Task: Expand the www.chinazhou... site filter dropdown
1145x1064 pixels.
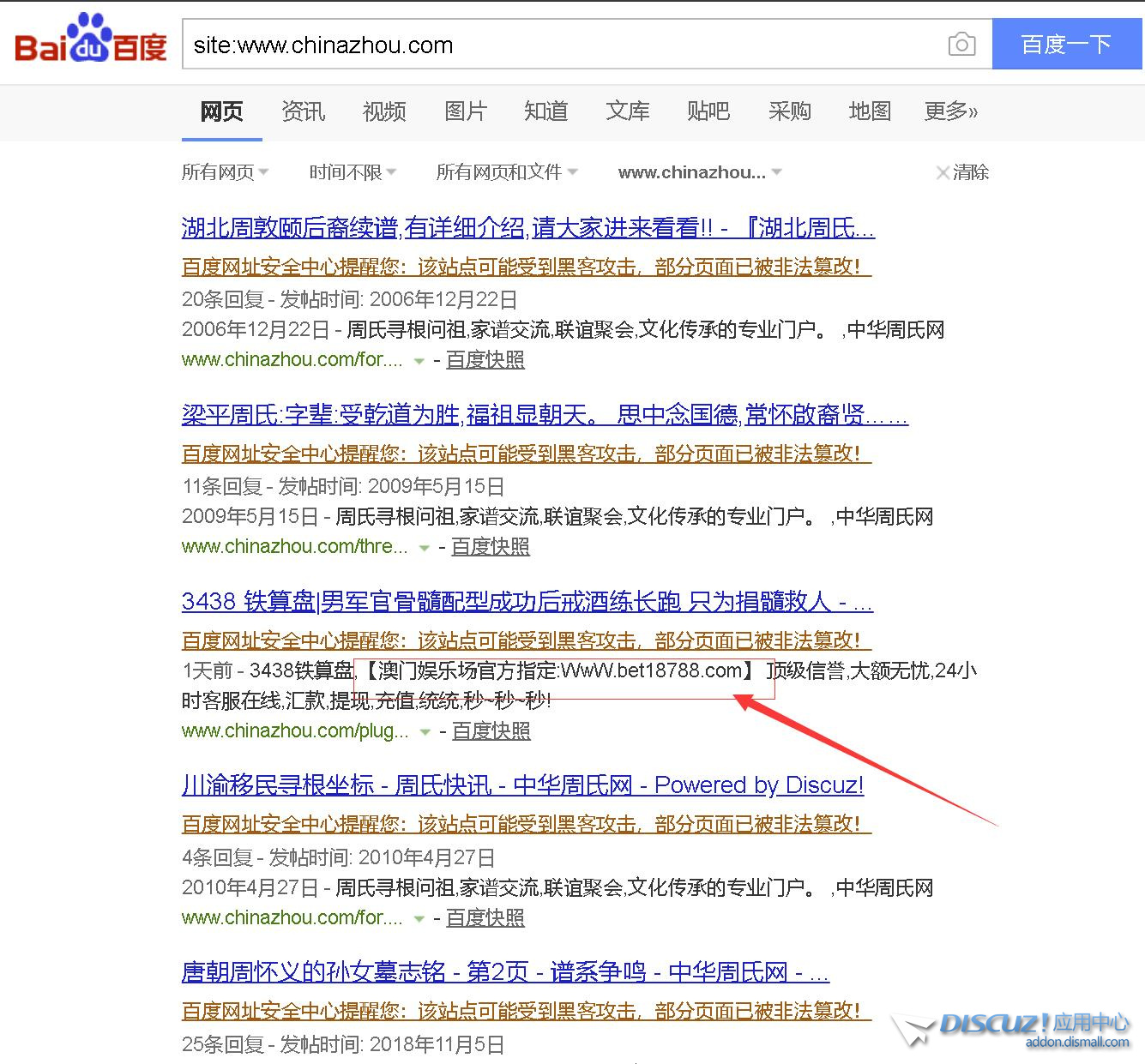Action: point(700,172)
